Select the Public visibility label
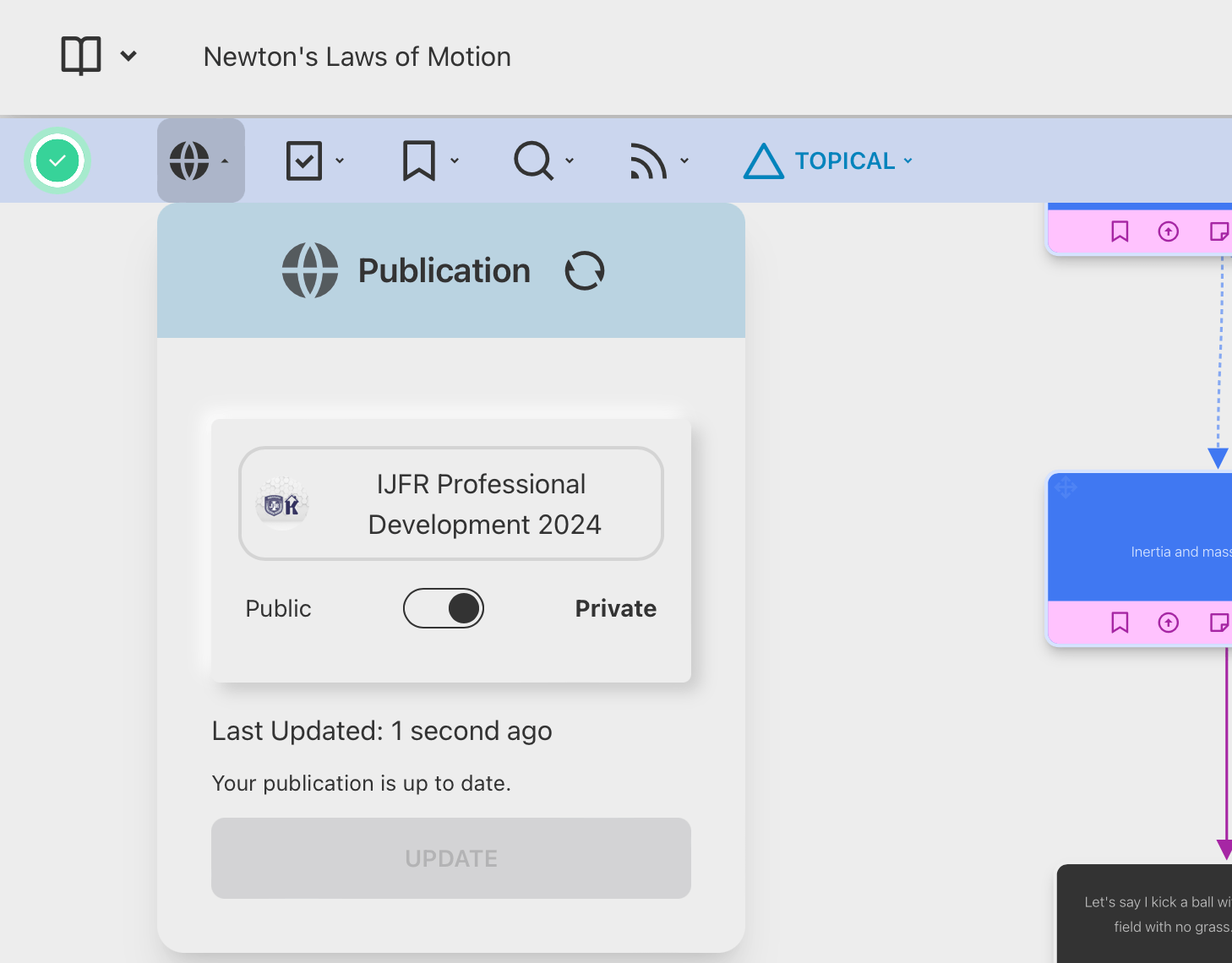Image resolution: width=1232 pixels, height=963 pixels. click(278, 608)
